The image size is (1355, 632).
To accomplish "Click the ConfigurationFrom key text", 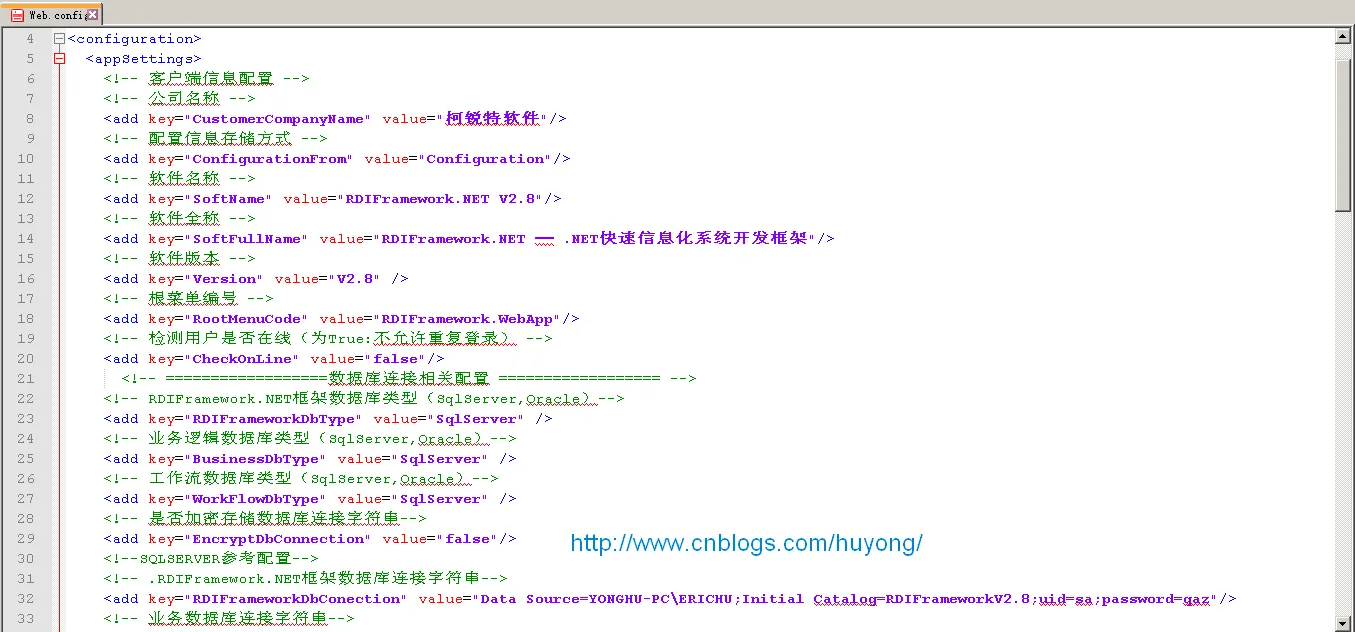I will (269, 159).
